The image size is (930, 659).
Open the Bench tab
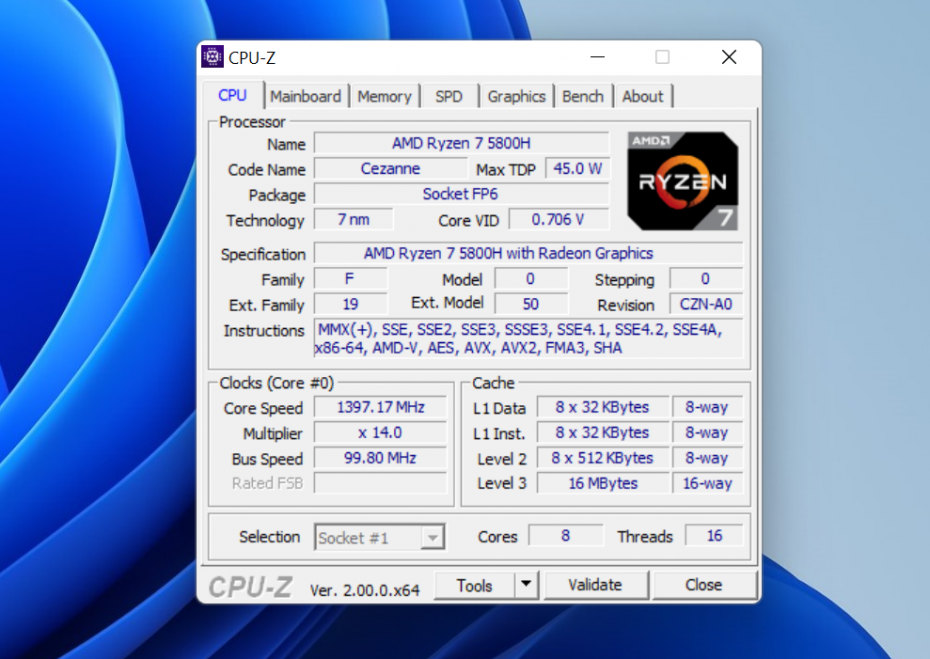582,96
